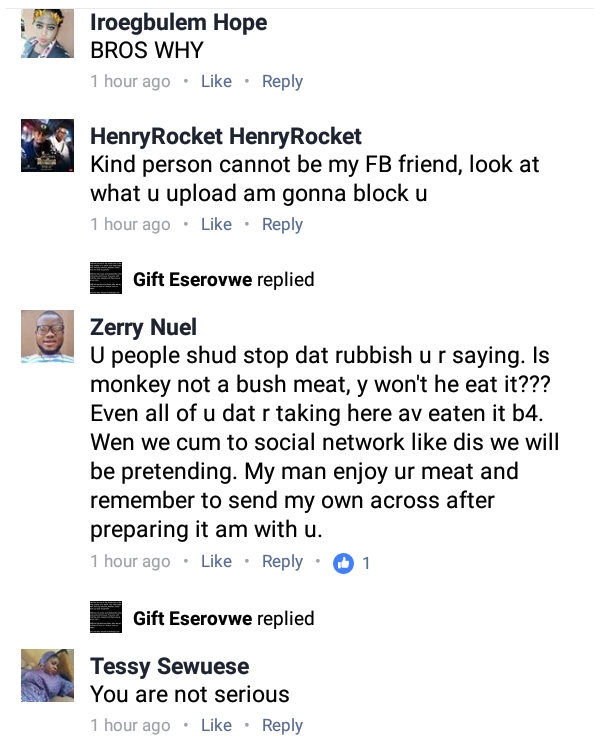600x740 pixels.
Task: Open Zerry Nuel's profile picture
Action: 47,336
